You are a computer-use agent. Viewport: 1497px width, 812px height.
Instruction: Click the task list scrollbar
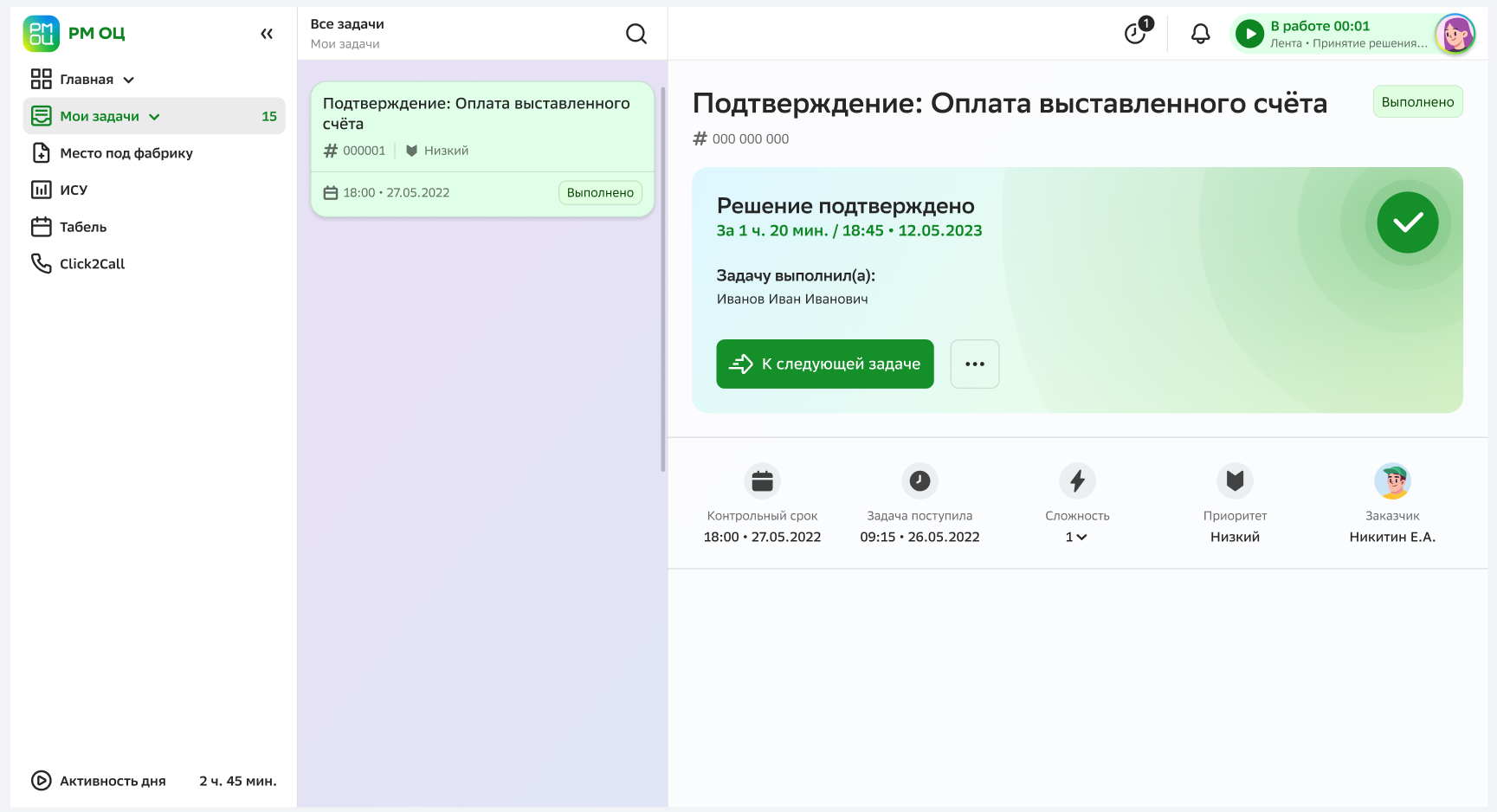[663, 277]
